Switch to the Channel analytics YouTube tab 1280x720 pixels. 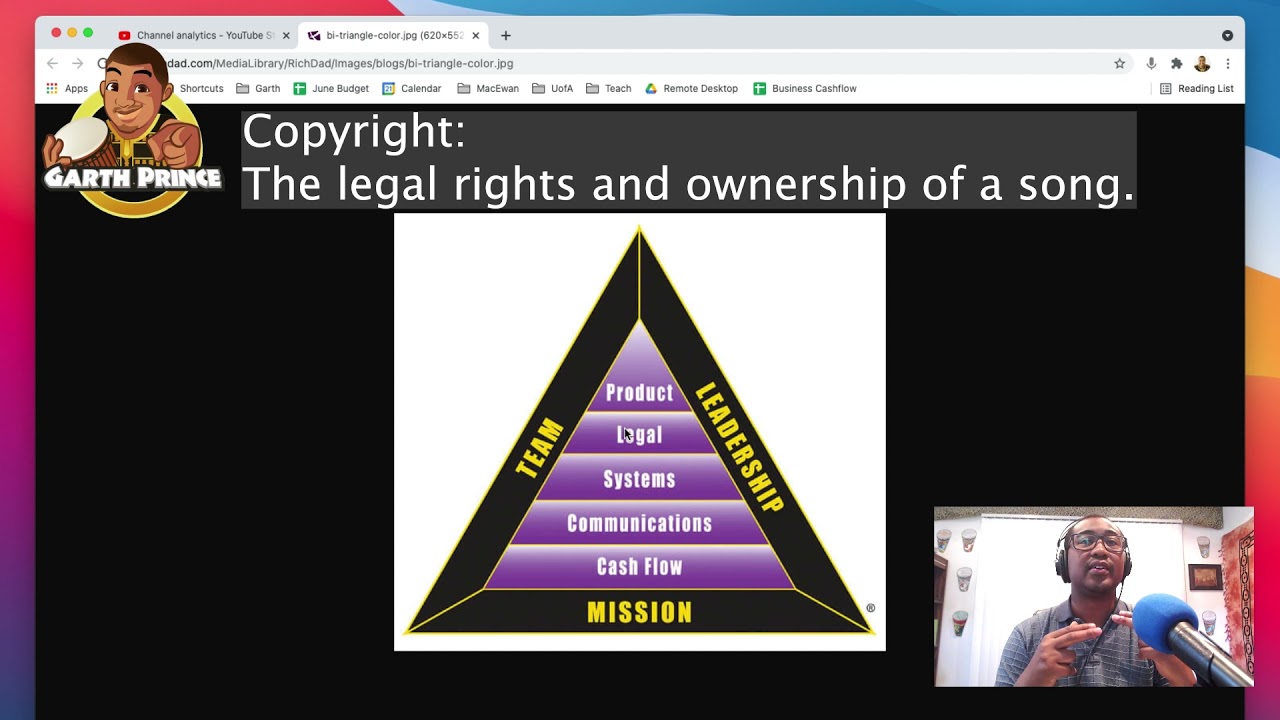click(x=205, y=35)
